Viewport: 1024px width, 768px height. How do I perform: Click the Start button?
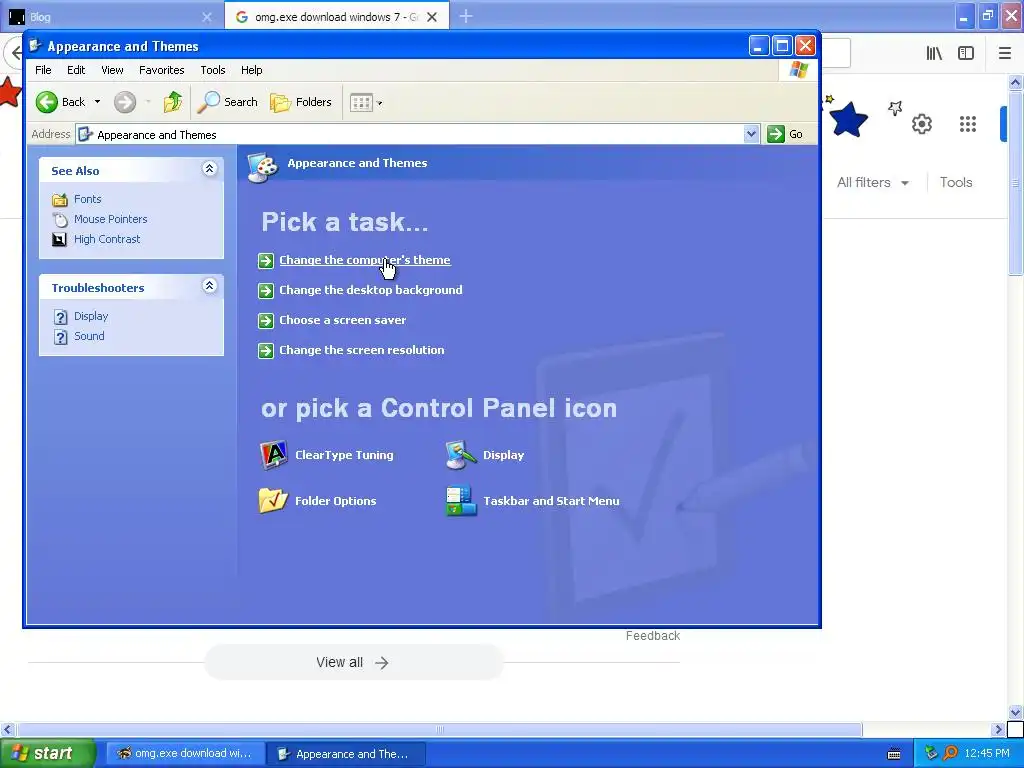(47, 754)
